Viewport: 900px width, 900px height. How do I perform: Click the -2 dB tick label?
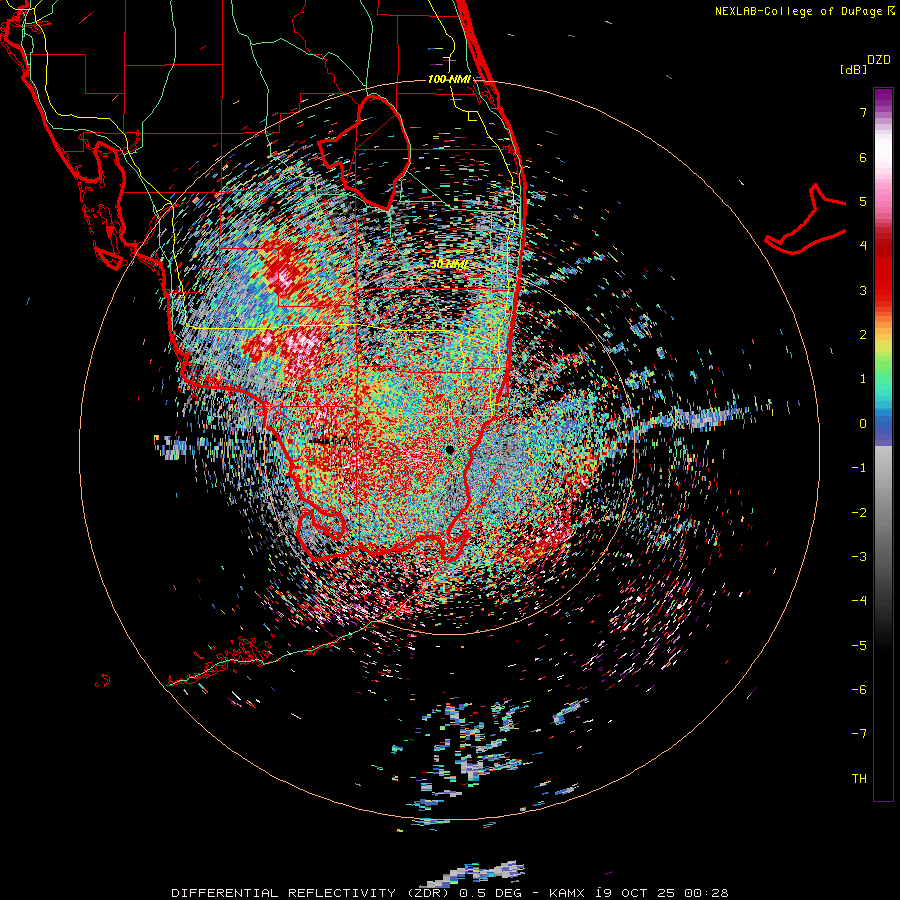click(859, 513)
